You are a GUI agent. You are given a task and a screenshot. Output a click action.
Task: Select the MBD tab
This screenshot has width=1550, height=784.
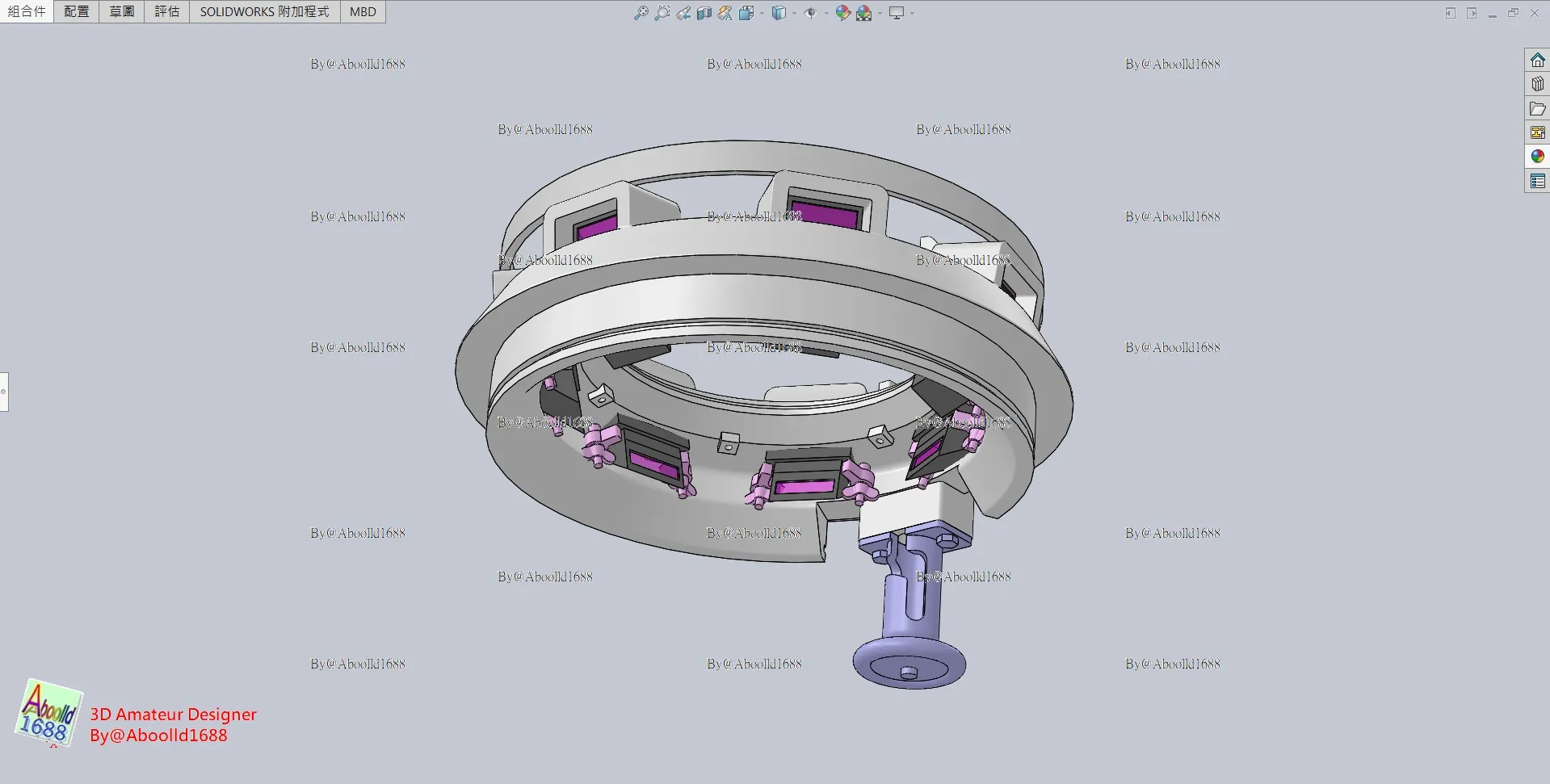point(363,11)
